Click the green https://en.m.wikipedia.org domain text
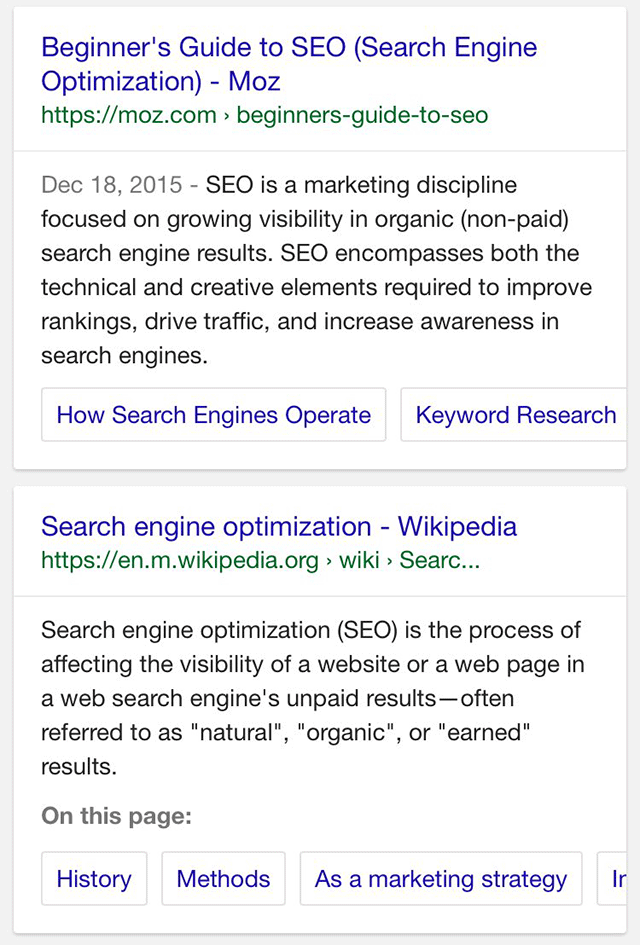The height and width of the screenshot is (945, 640). coord(180,560)
